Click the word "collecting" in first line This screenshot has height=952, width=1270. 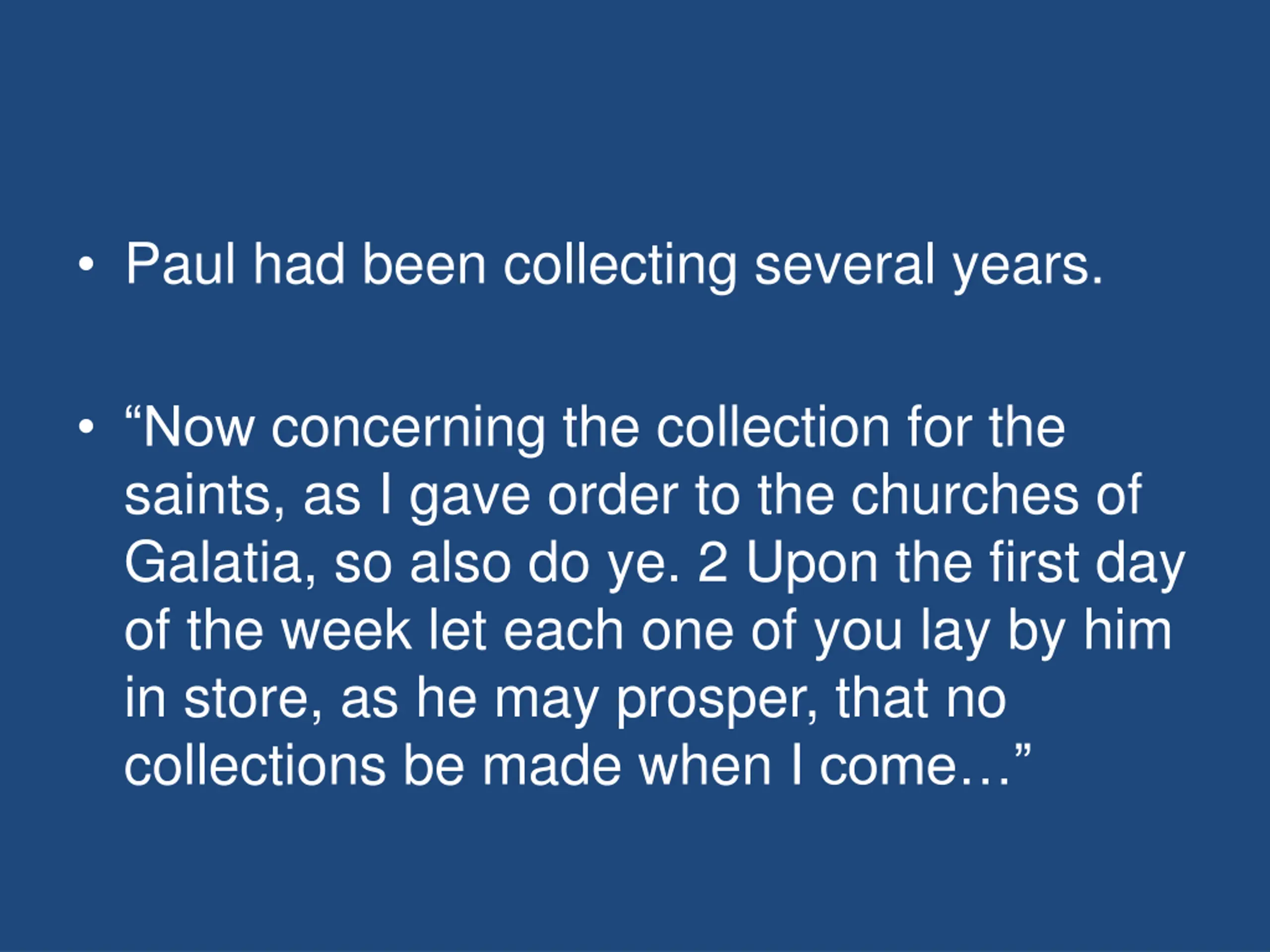tap(620, 266)
